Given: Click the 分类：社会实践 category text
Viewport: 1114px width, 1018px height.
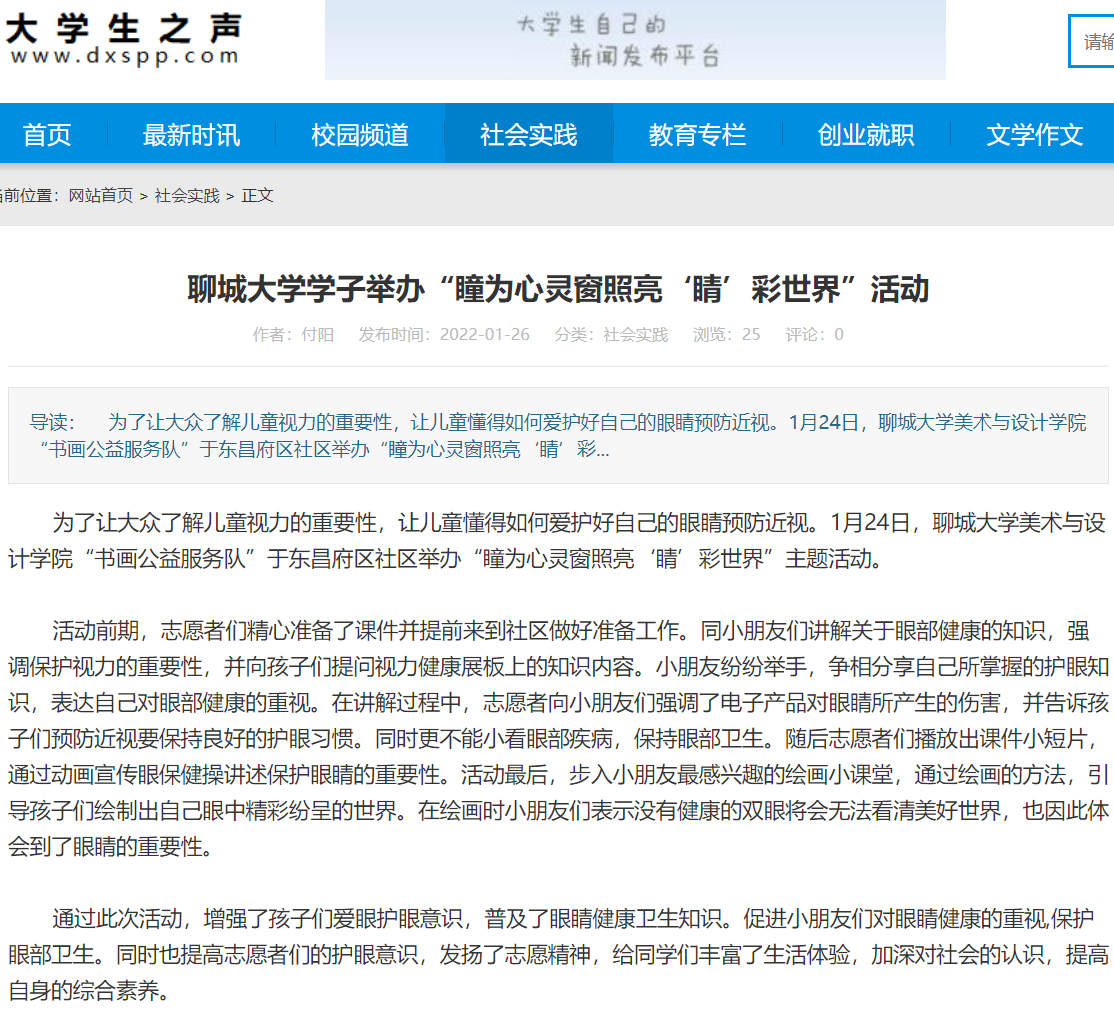Looking at the screenshot, I should 611,335.
